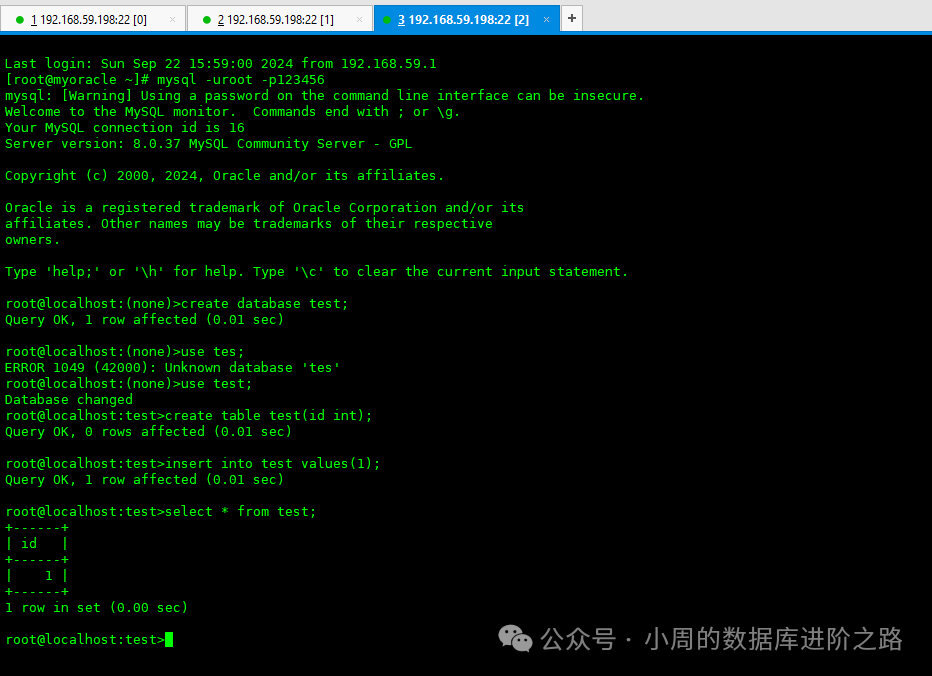Click 'Oracle is a registered trademark' line
This screenshot has width=932, height=676.
click(265, 208)
